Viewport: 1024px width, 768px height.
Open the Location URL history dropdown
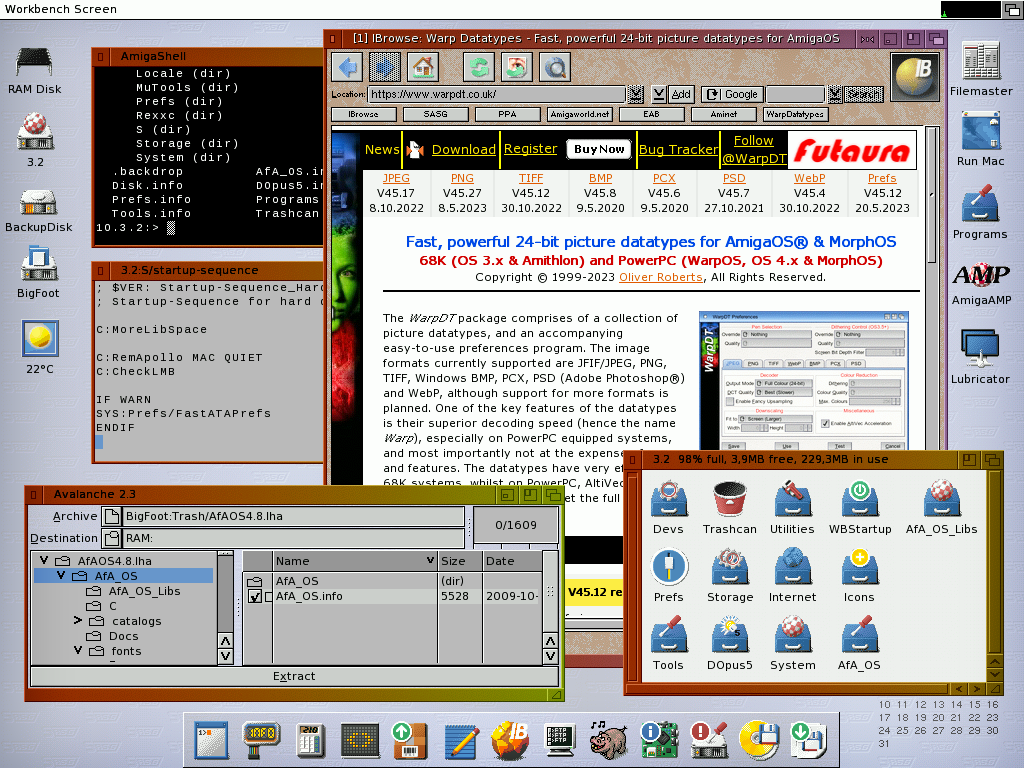click(635, 95)
